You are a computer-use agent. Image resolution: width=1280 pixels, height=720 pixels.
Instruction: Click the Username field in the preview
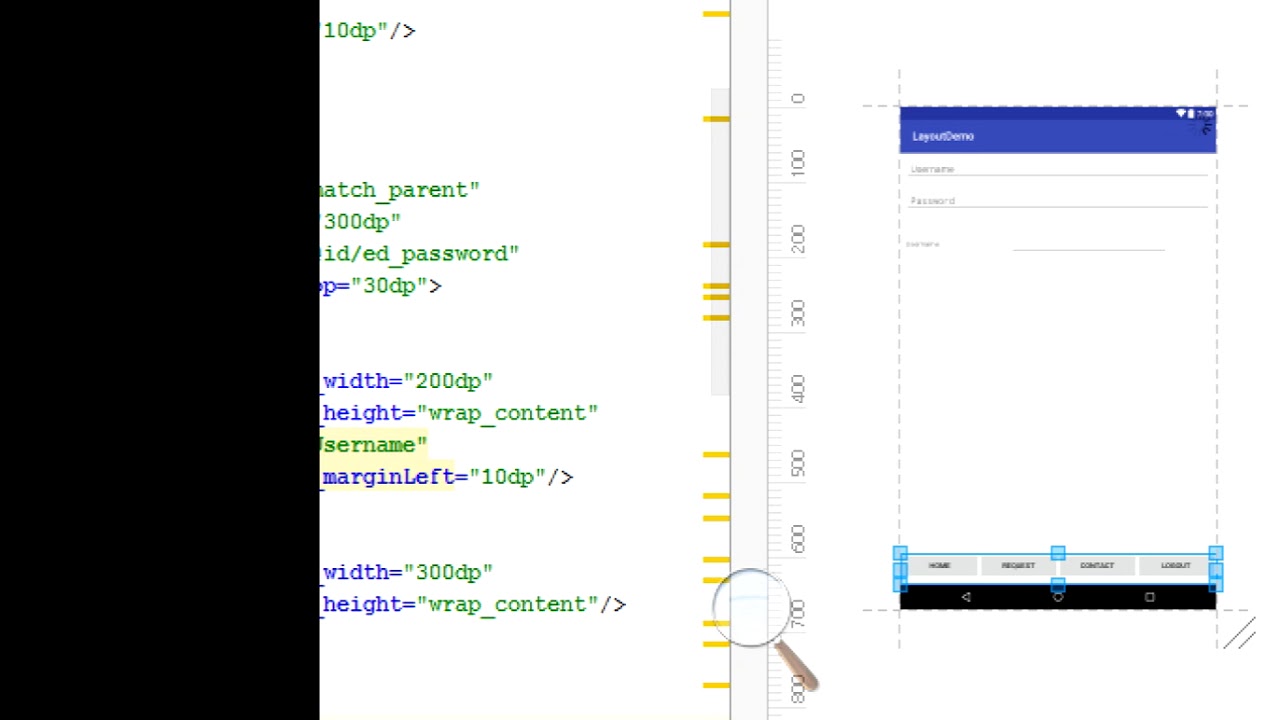tap(1058, 169)
